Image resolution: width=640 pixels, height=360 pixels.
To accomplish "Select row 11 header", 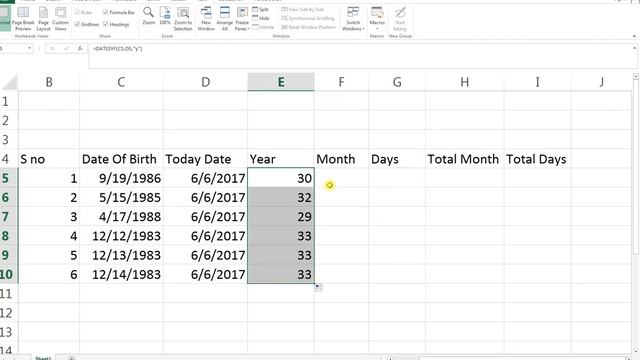I will click(9, 293).
